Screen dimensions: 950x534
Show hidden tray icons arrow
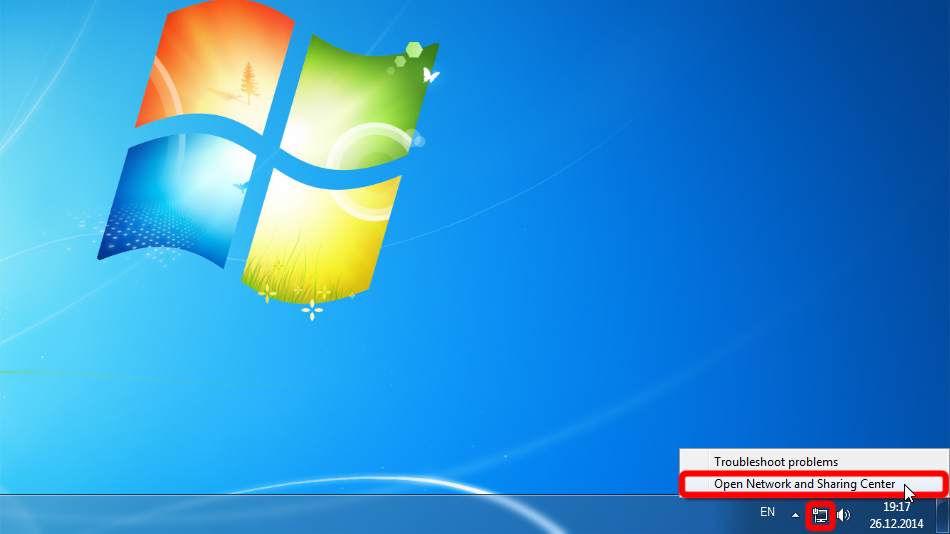click(796, 515)
